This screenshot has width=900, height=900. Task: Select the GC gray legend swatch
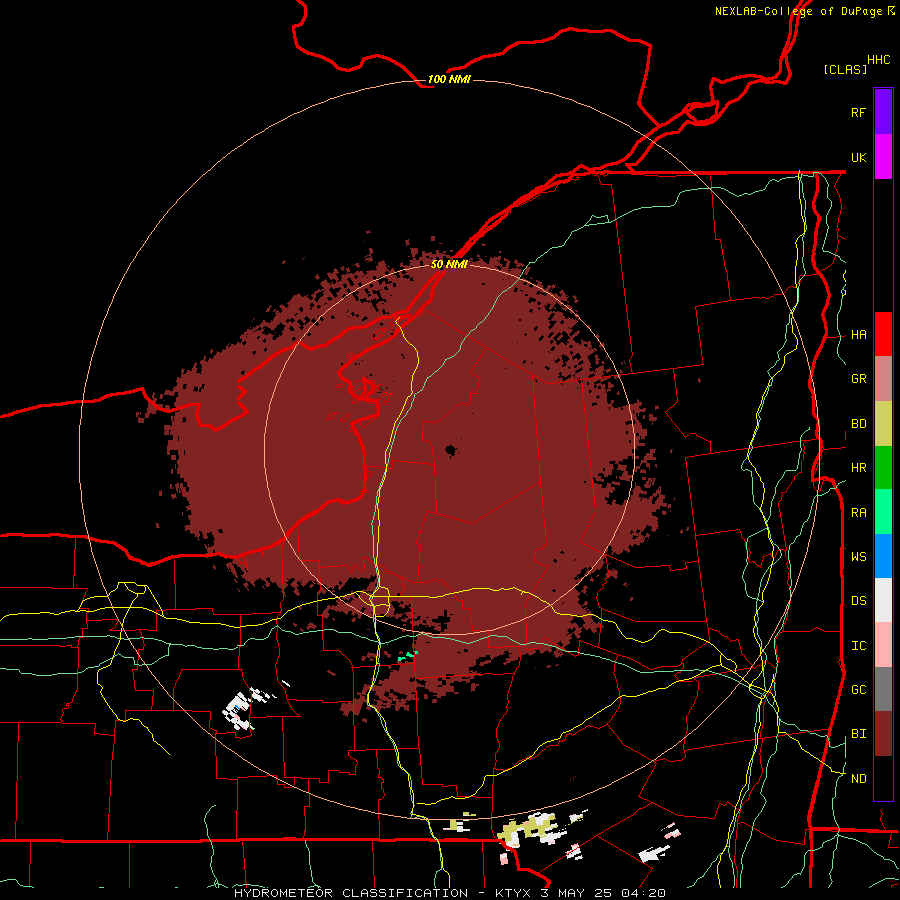coord(883,689)
